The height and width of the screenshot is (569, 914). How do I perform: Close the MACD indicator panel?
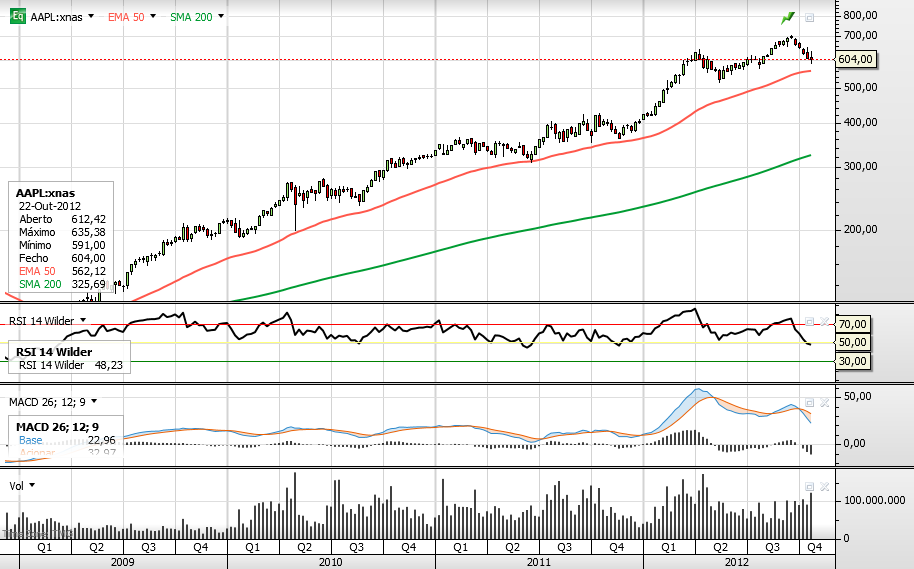[x=824, y=403]
